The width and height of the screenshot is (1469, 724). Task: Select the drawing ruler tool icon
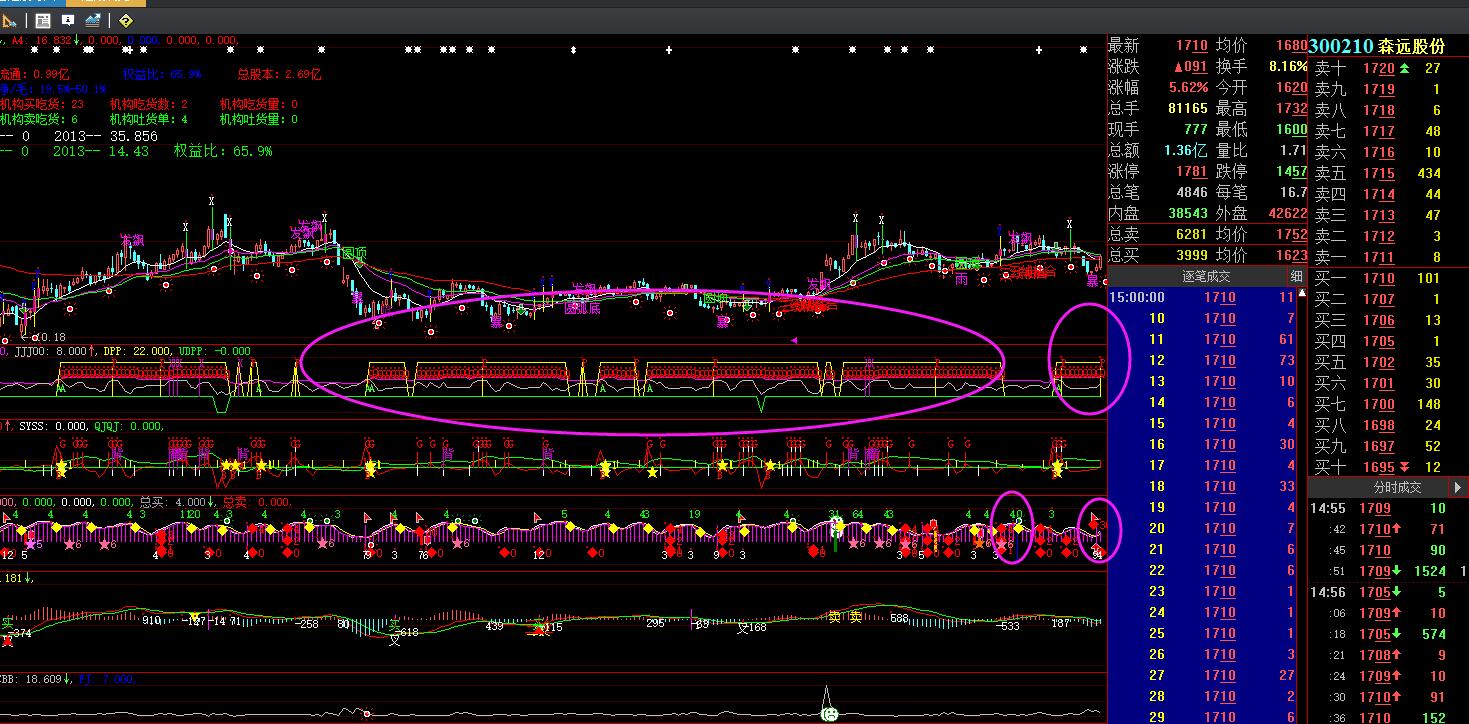click(x=10, y=20)
